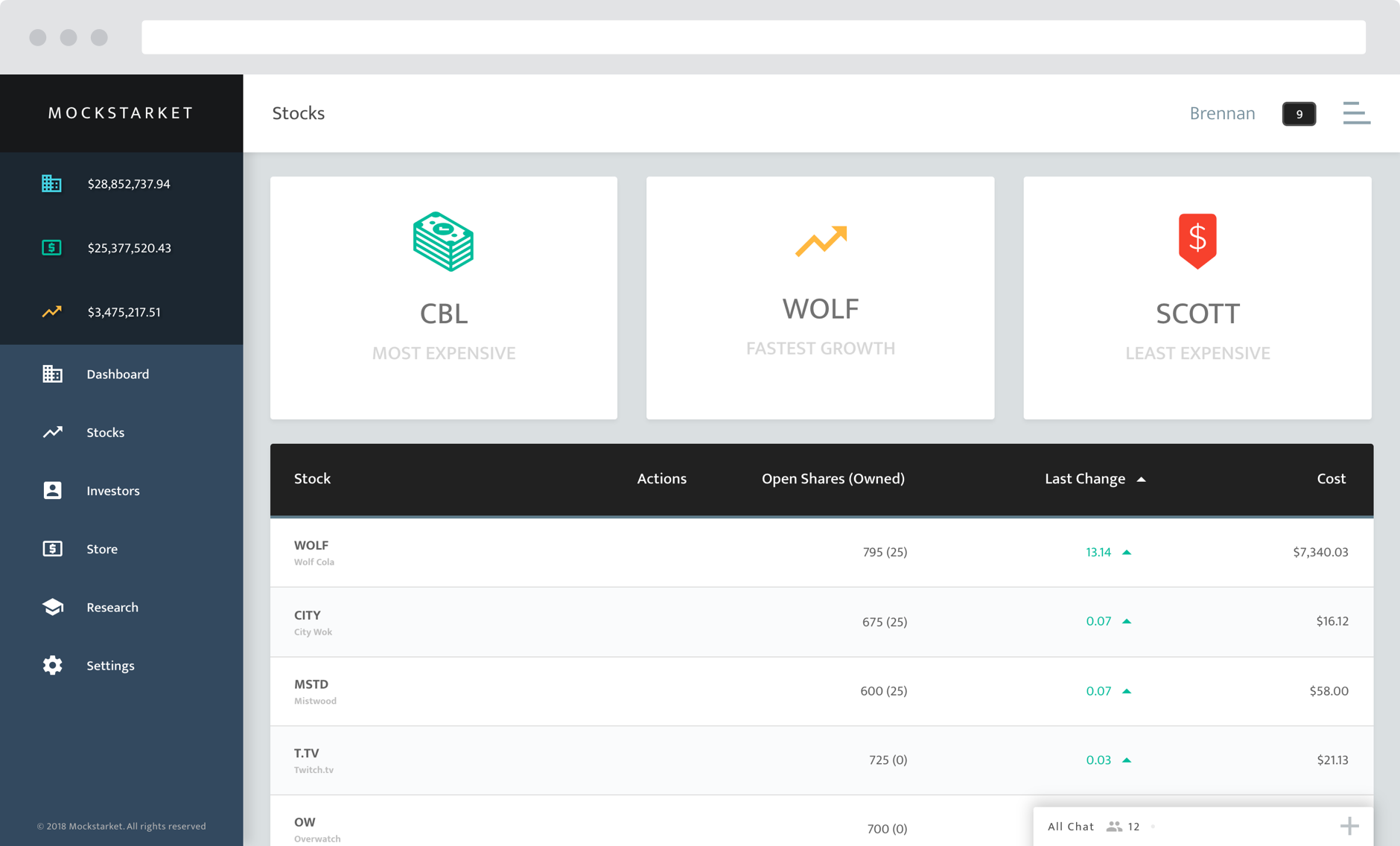The height and width of the screenshot is (846, 1400).
Task: Open Settings from the sidebar
Action: click(x=110, y=666)
